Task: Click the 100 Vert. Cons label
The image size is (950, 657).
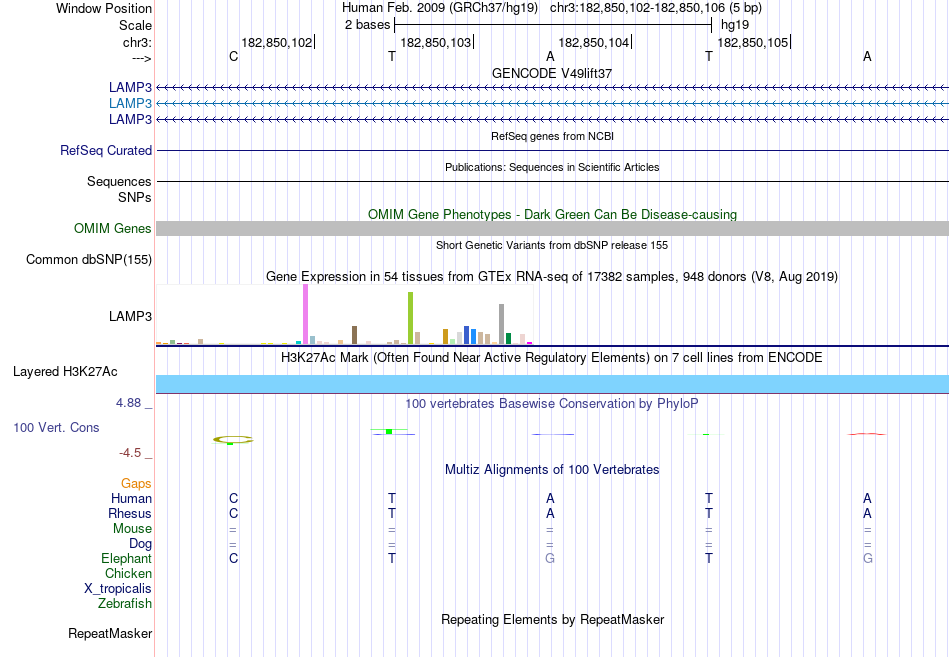Action: 56,428
